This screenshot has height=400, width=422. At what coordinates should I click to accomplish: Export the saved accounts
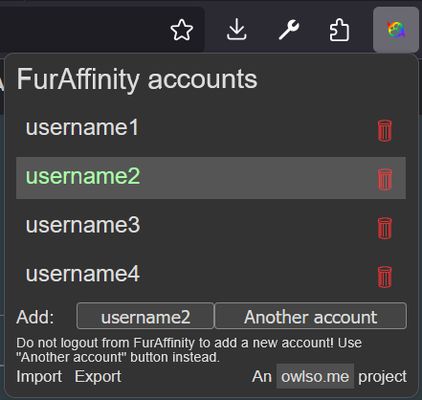pyautogui.click(x=98, y=377)
